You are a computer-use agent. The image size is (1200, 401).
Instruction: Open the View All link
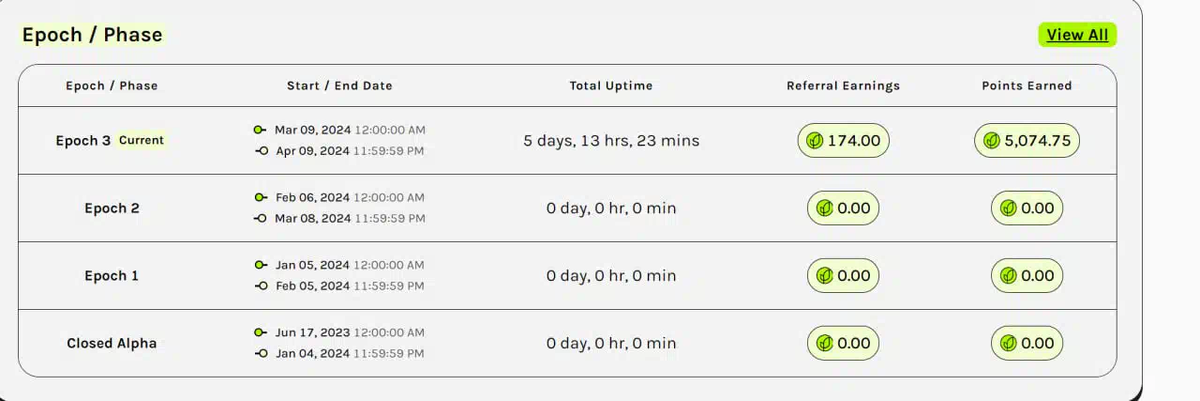[1077, 35]
